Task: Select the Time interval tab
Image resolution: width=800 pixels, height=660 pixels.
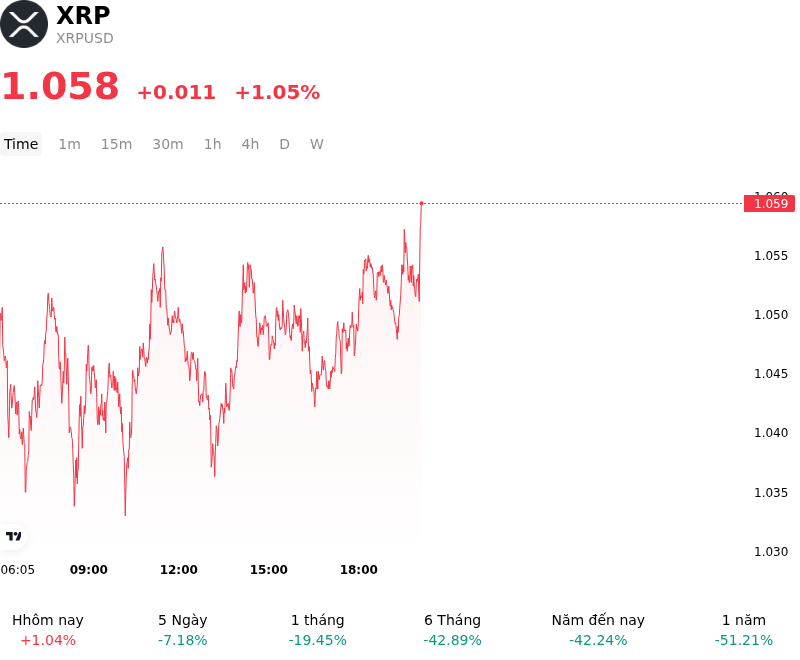Action: pyautogui.click(x=21, y=144)
